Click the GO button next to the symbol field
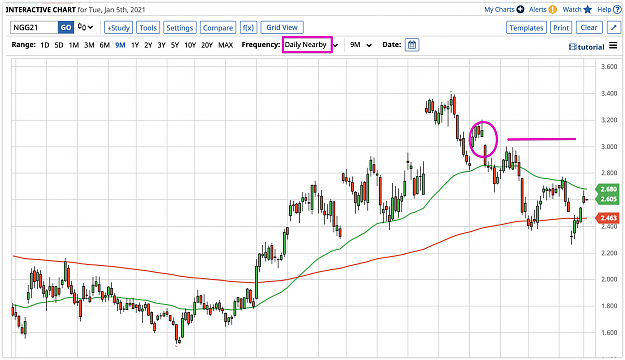 pyautogui.click(x=66, y=28)
